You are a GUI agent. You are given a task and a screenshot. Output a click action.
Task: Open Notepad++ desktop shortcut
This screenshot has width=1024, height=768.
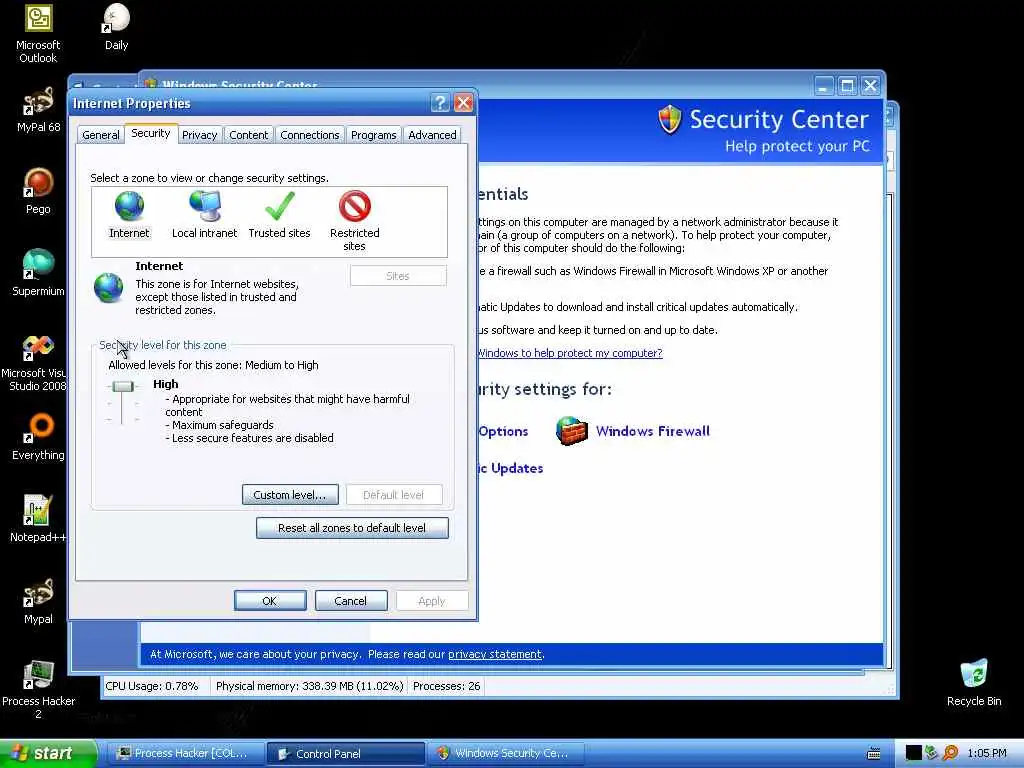pyautogui.click(x=38, y=519)
